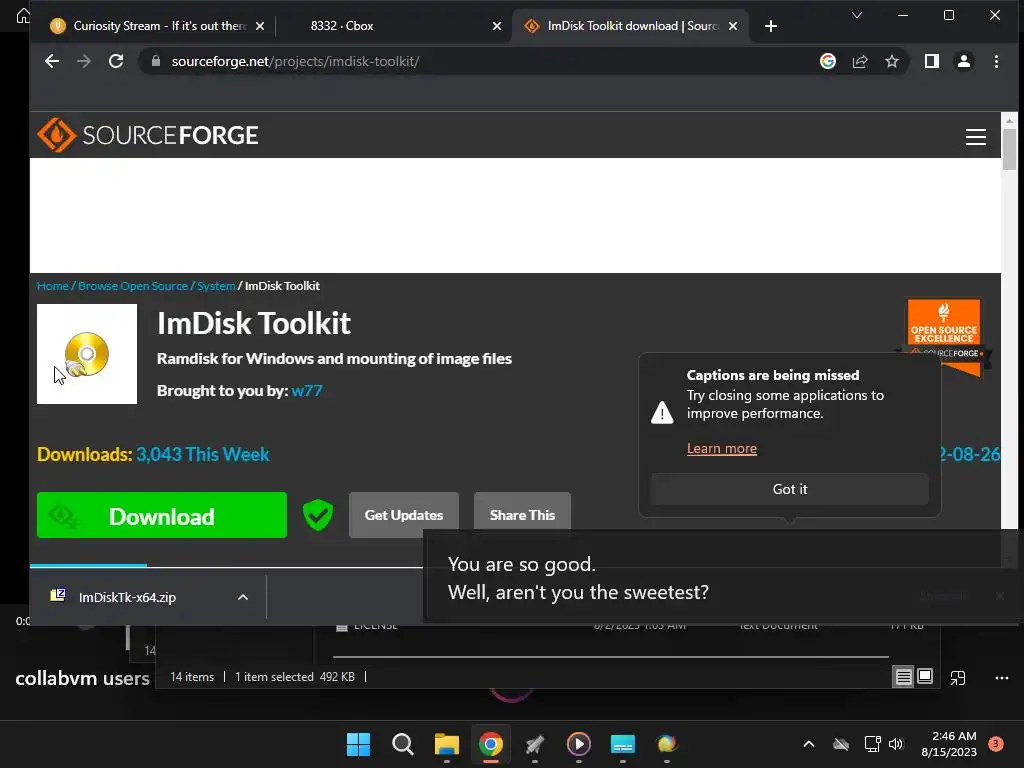Open the remote session three-dots menu

coord(1002,678)
